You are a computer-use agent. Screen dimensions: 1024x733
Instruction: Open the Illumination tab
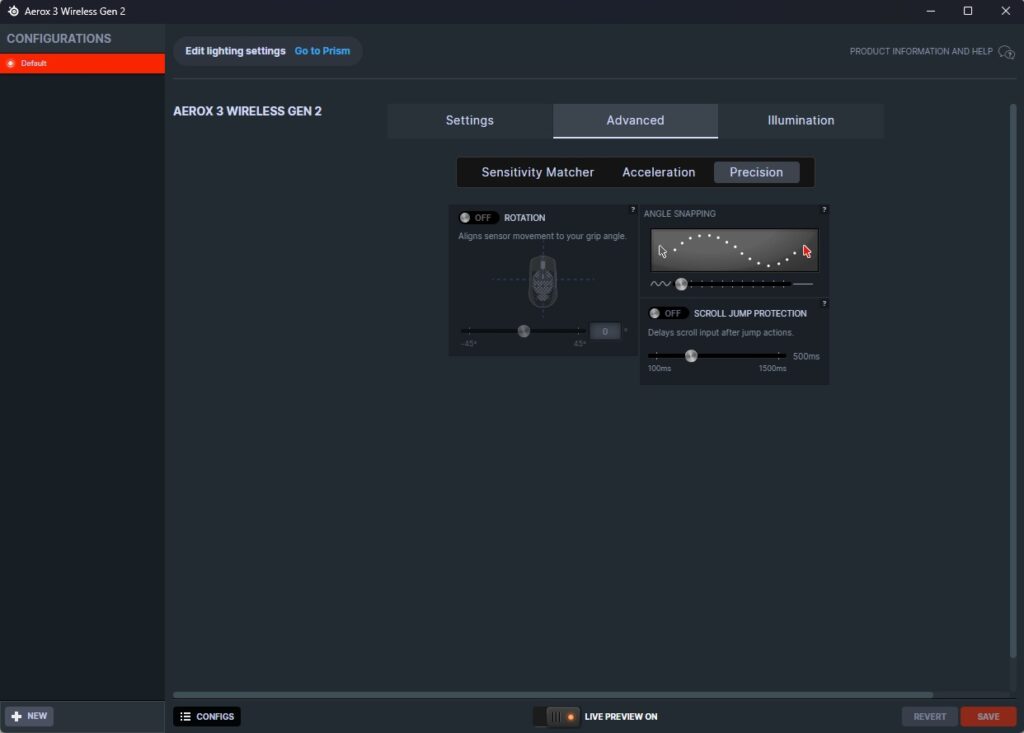801,121
